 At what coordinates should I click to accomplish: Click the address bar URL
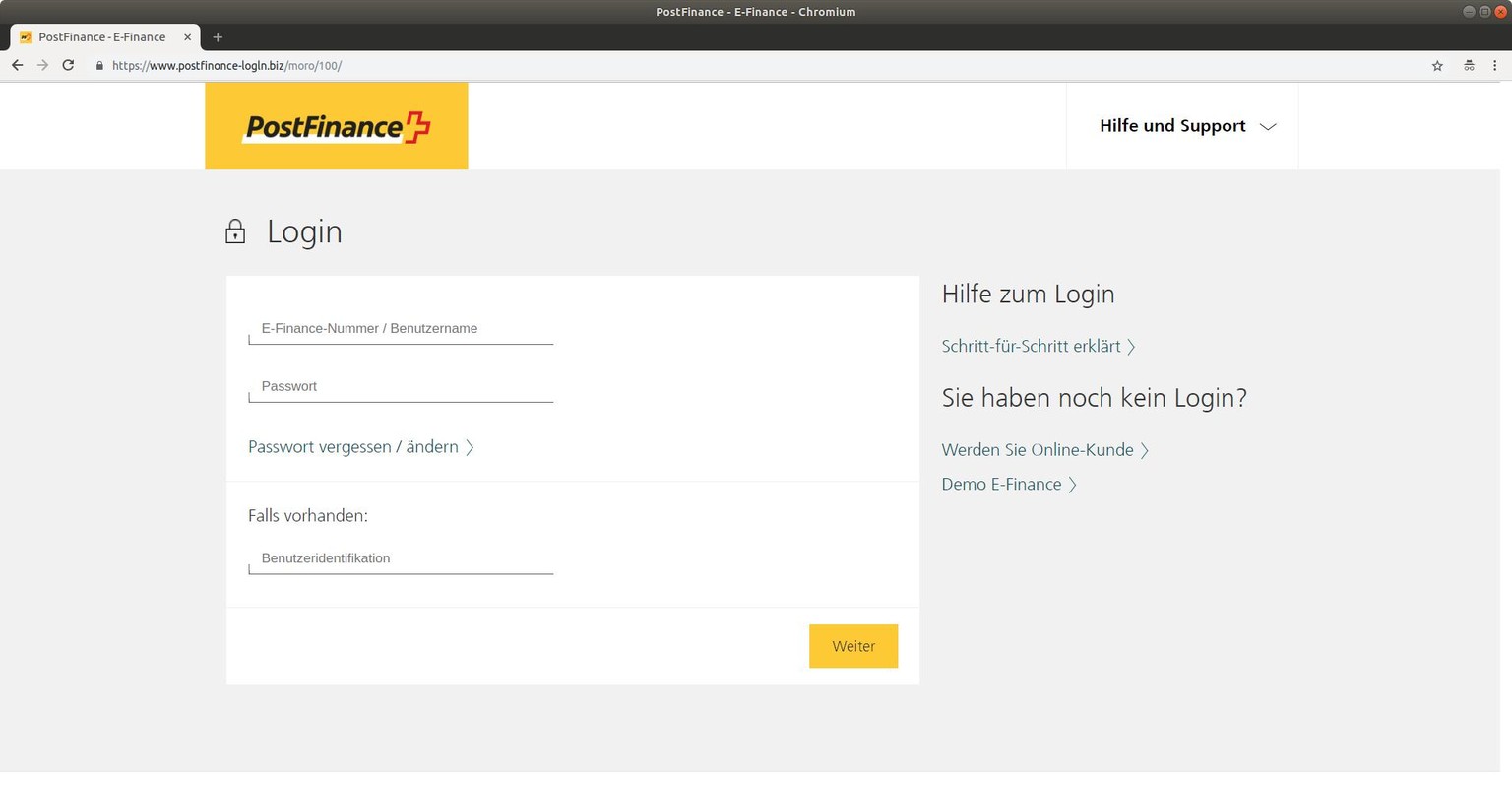pyautogui.click(x=226, y=66)
